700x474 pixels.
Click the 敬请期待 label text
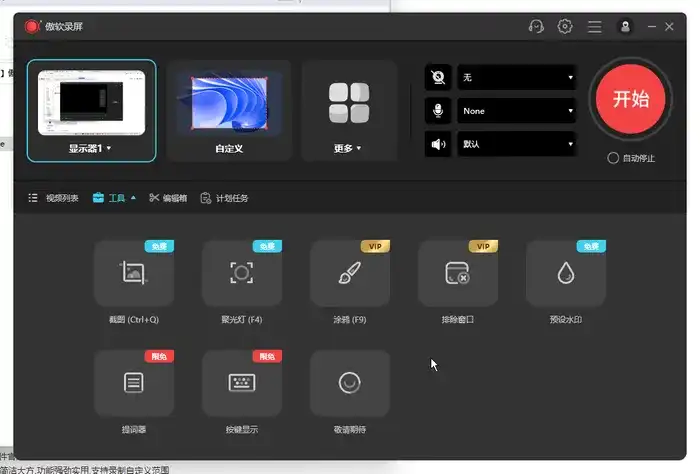pyautogui.click(x=350, y=429)
